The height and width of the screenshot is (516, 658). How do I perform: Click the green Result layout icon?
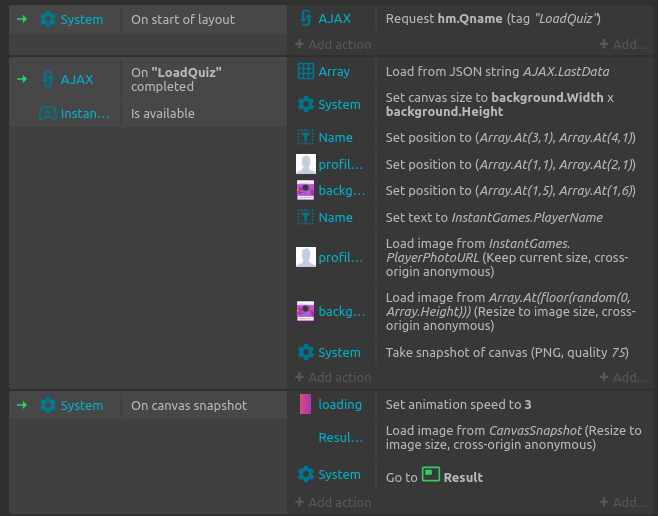[x=431, y=475]
